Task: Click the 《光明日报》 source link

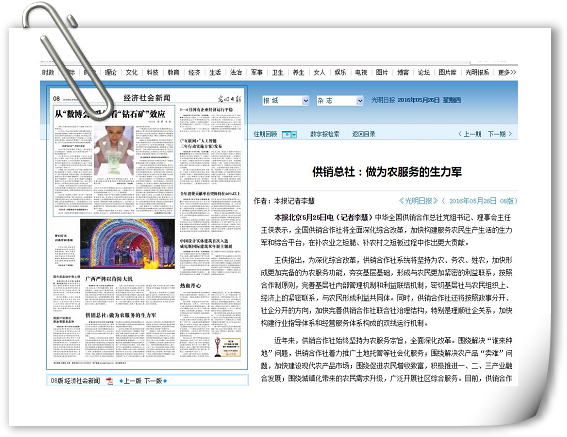Action: tap(418, 201)
